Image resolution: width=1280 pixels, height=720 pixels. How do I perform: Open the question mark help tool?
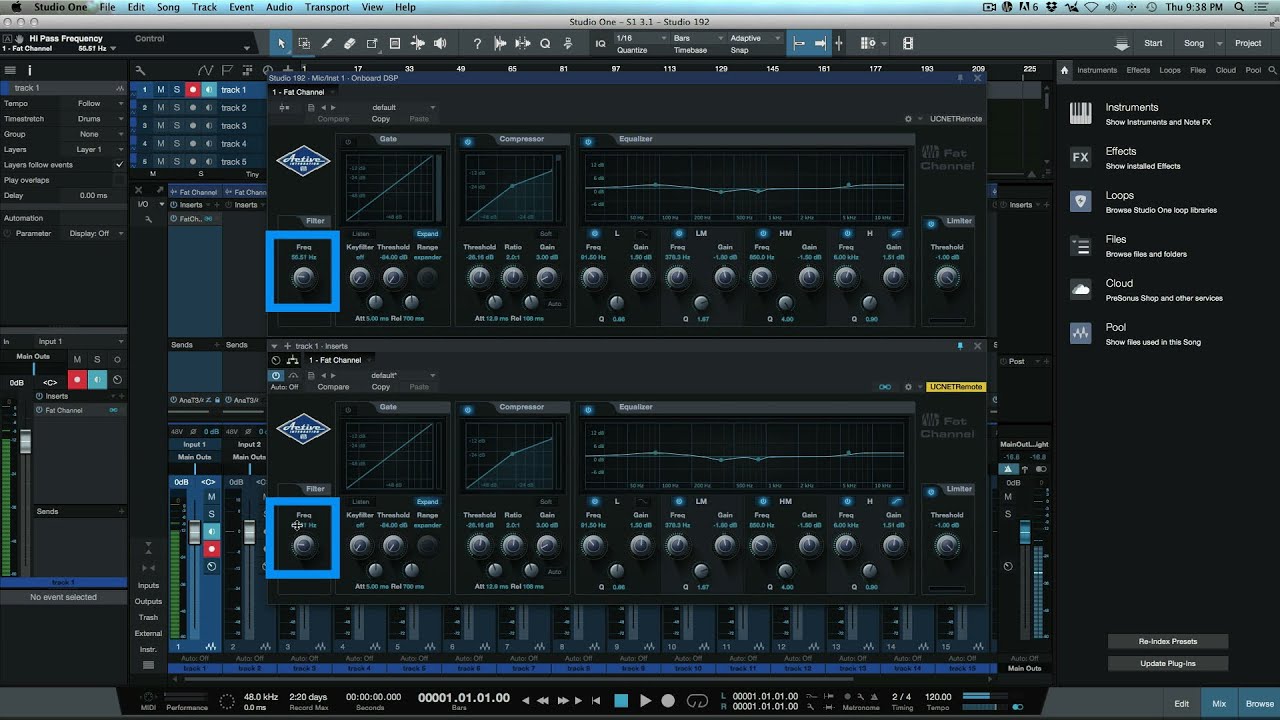tap(477, 44)
